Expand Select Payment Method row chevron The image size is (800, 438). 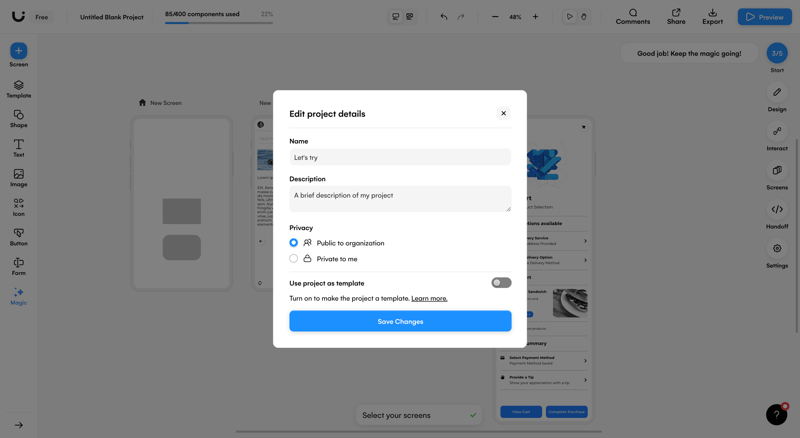coord(585,361)
